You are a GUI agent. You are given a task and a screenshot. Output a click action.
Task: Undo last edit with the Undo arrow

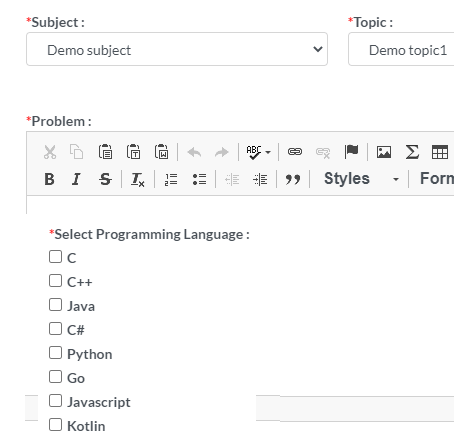pos(194,152)
